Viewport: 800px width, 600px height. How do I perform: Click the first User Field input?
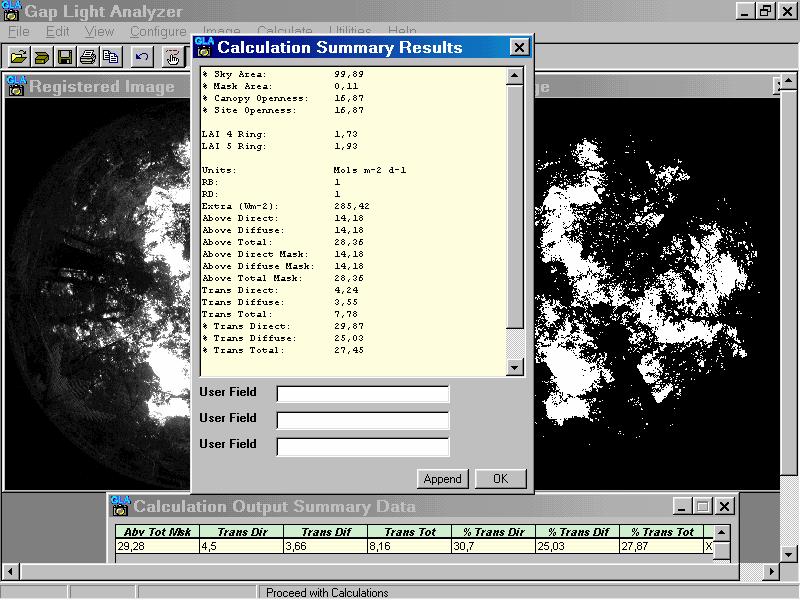(x=363, y=394)
